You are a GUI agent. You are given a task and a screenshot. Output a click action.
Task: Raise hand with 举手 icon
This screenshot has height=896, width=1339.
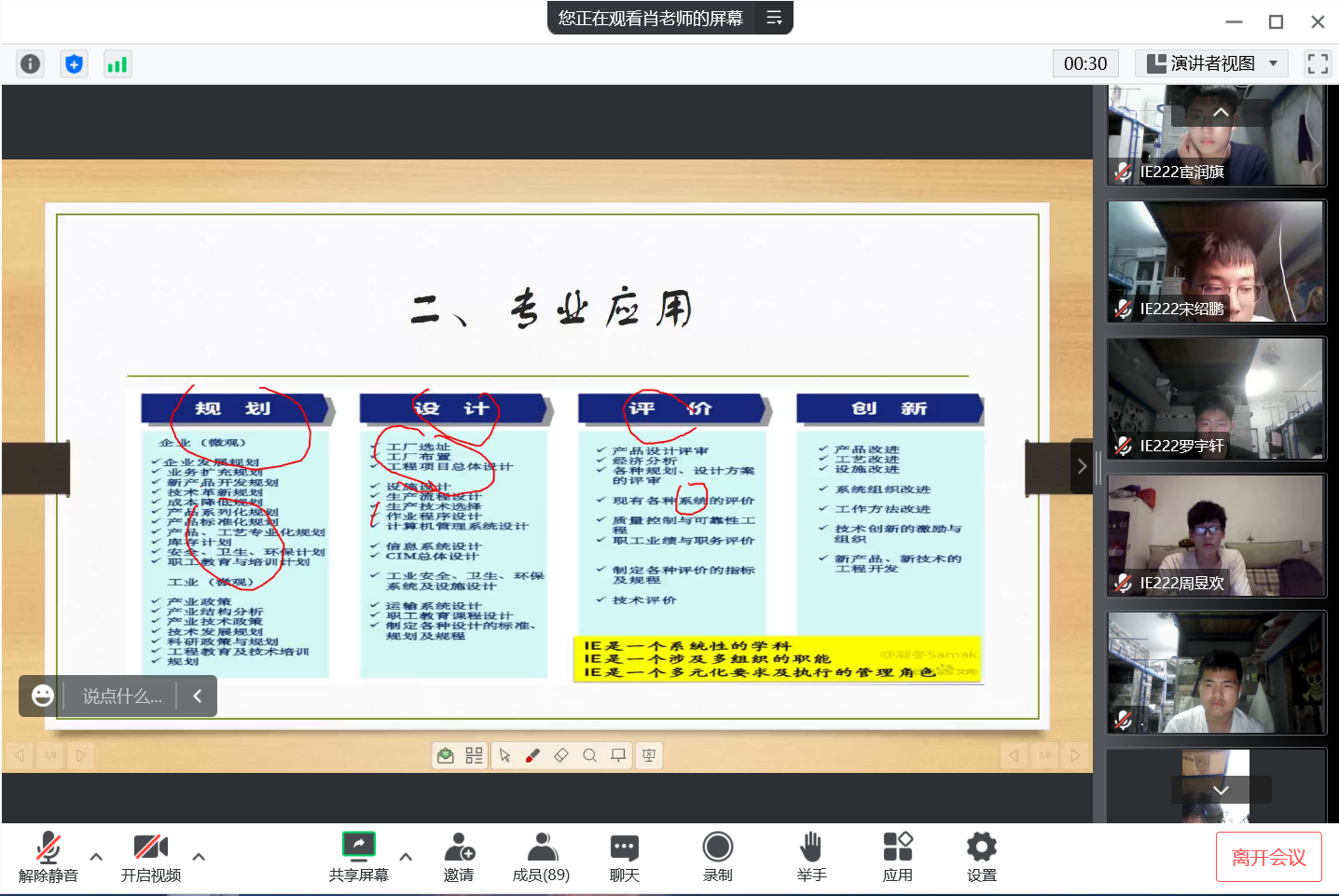tap(811, 856)
